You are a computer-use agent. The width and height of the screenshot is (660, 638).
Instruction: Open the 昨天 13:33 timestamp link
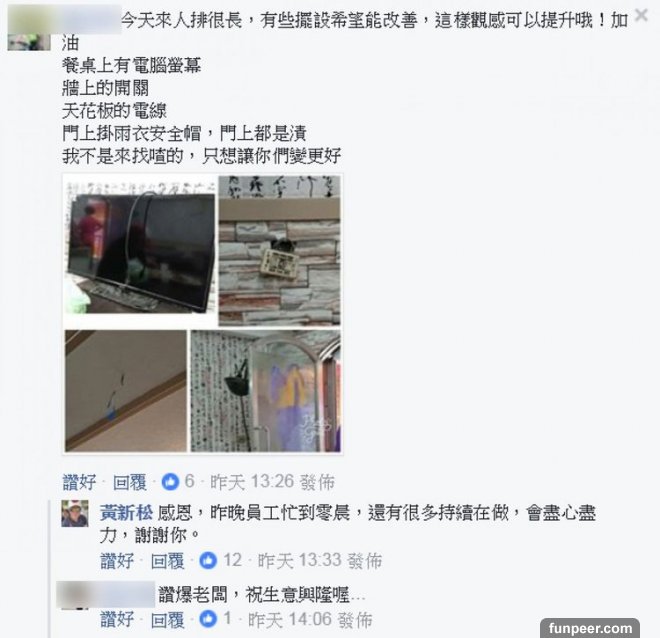(319, 561)
